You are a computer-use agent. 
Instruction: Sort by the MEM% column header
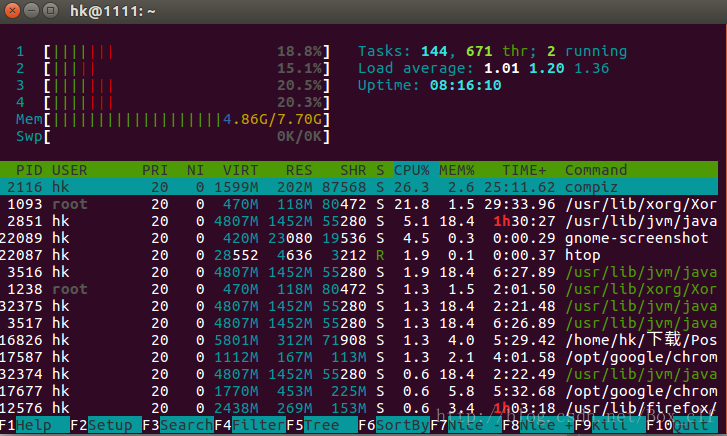pos(457,170)
